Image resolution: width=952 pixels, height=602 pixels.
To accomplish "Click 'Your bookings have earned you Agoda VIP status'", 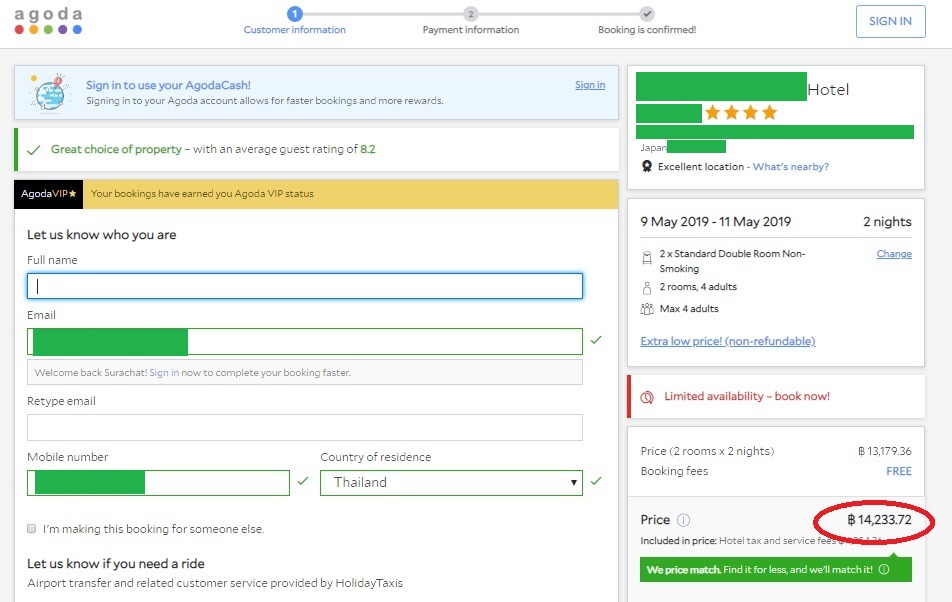I will [202, 194].
